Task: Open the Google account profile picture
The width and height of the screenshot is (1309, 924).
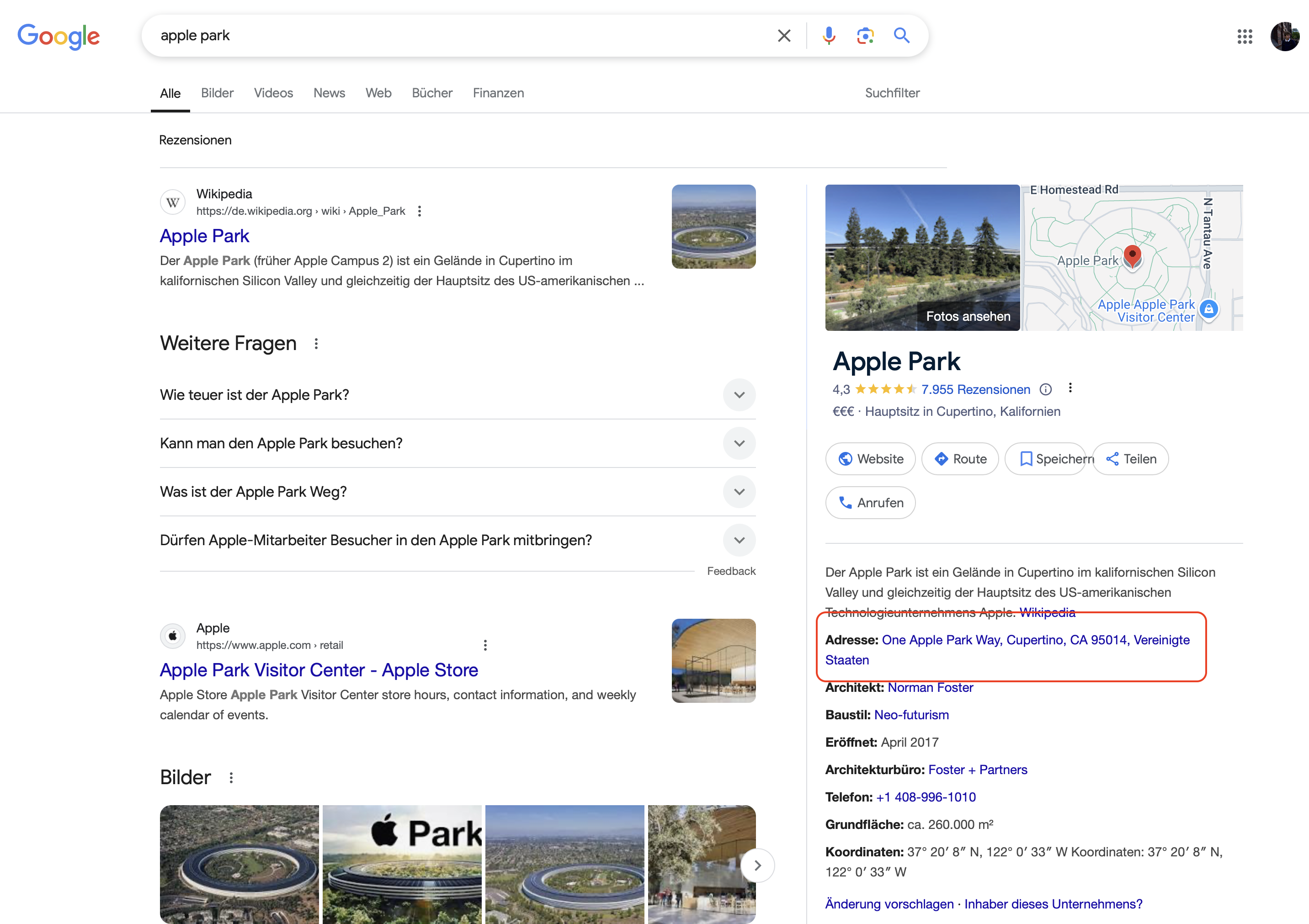Action: click(x=1284, y=37)
